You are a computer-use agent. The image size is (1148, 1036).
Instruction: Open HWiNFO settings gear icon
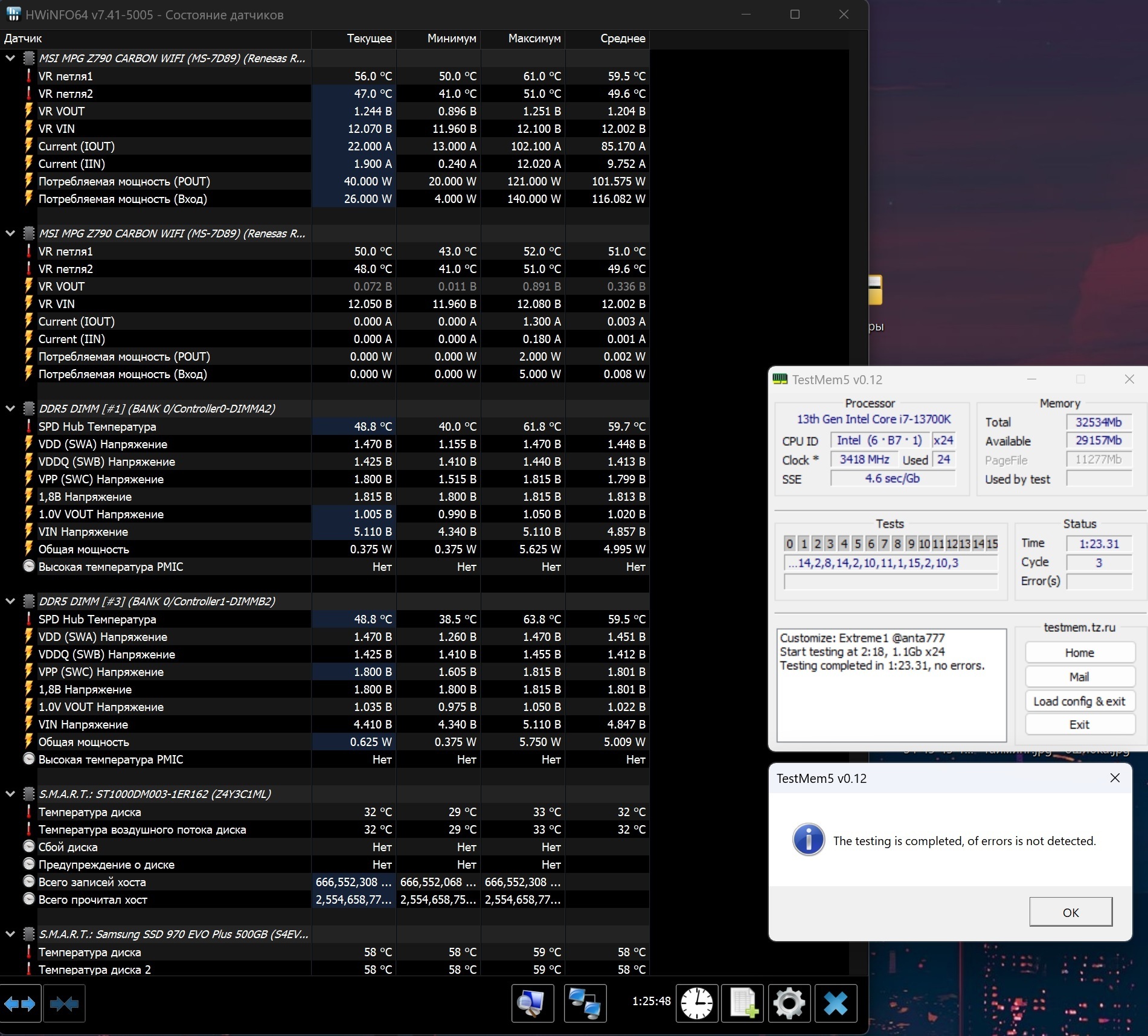(x=789, y=1003)
